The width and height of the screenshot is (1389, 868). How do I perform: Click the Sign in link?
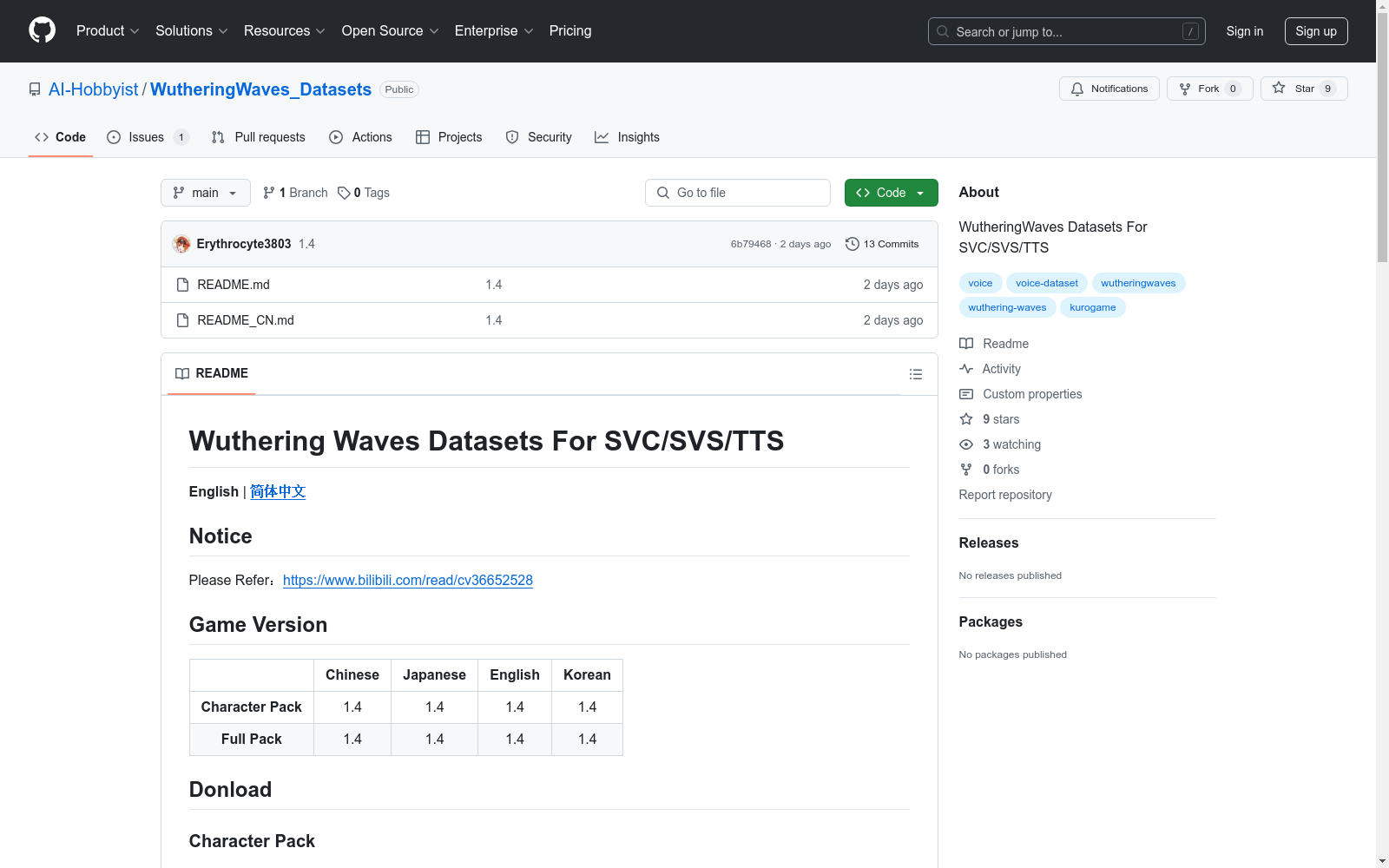[x=1245, y=31]
